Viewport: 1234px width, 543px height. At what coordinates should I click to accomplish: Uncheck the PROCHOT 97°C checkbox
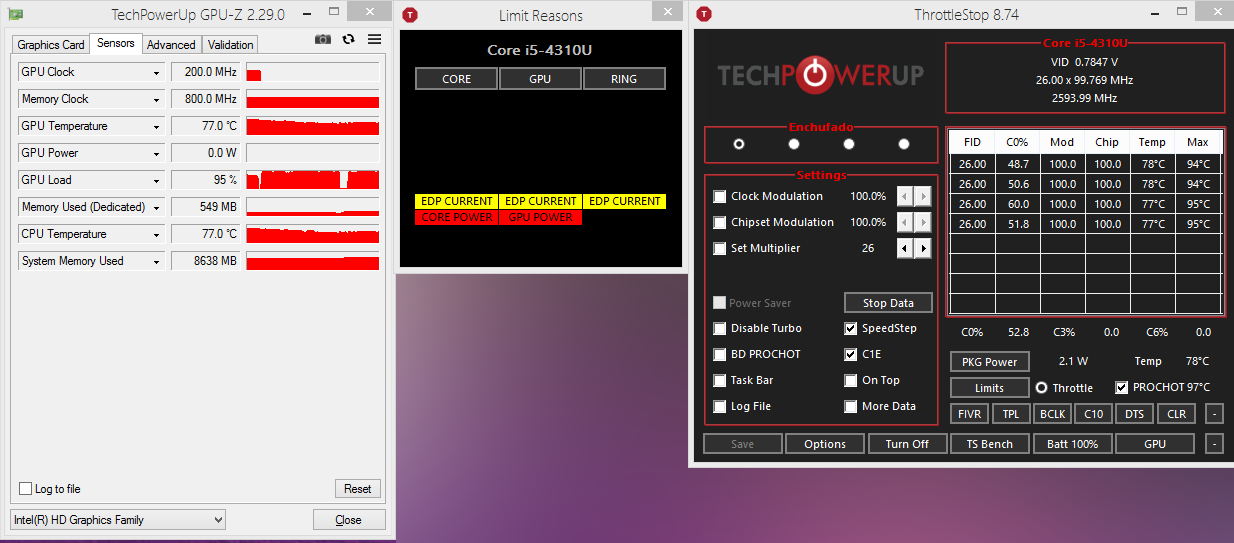[1121, 387]
